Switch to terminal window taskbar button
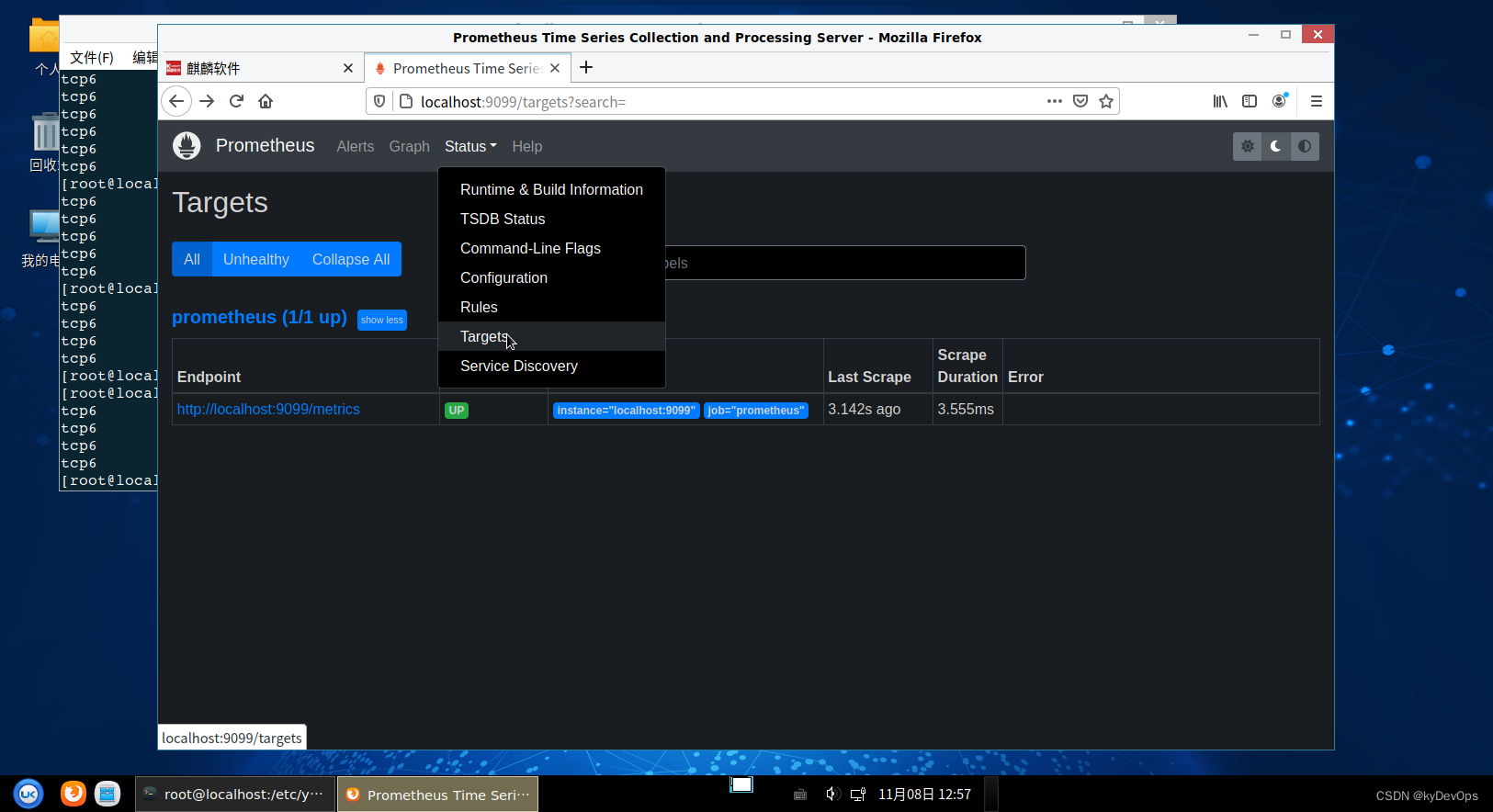 pos(234,795)
